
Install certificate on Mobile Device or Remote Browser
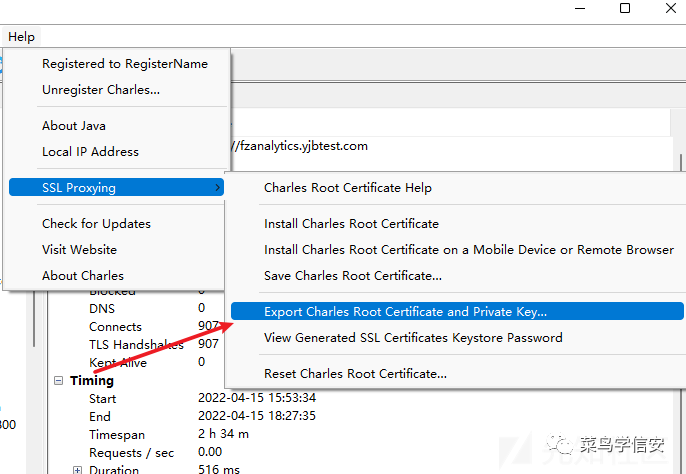point(469,249)
